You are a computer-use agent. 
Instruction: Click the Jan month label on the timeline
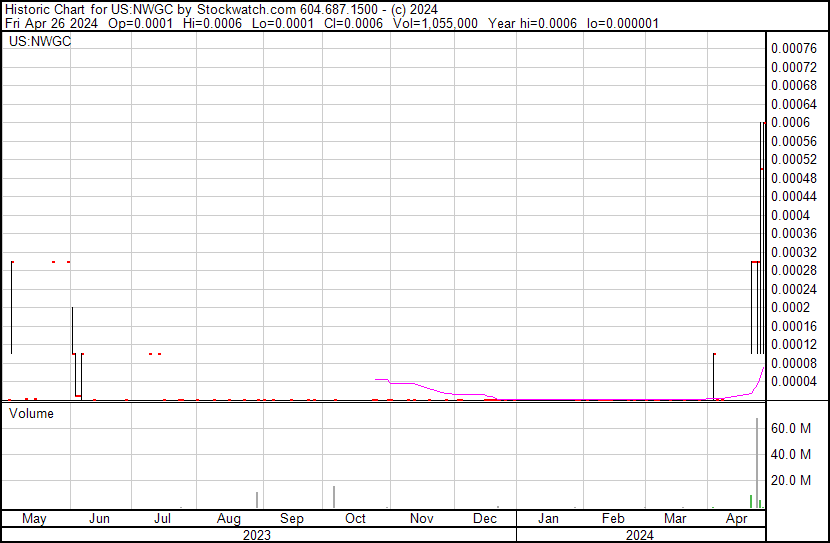point(548,519)
